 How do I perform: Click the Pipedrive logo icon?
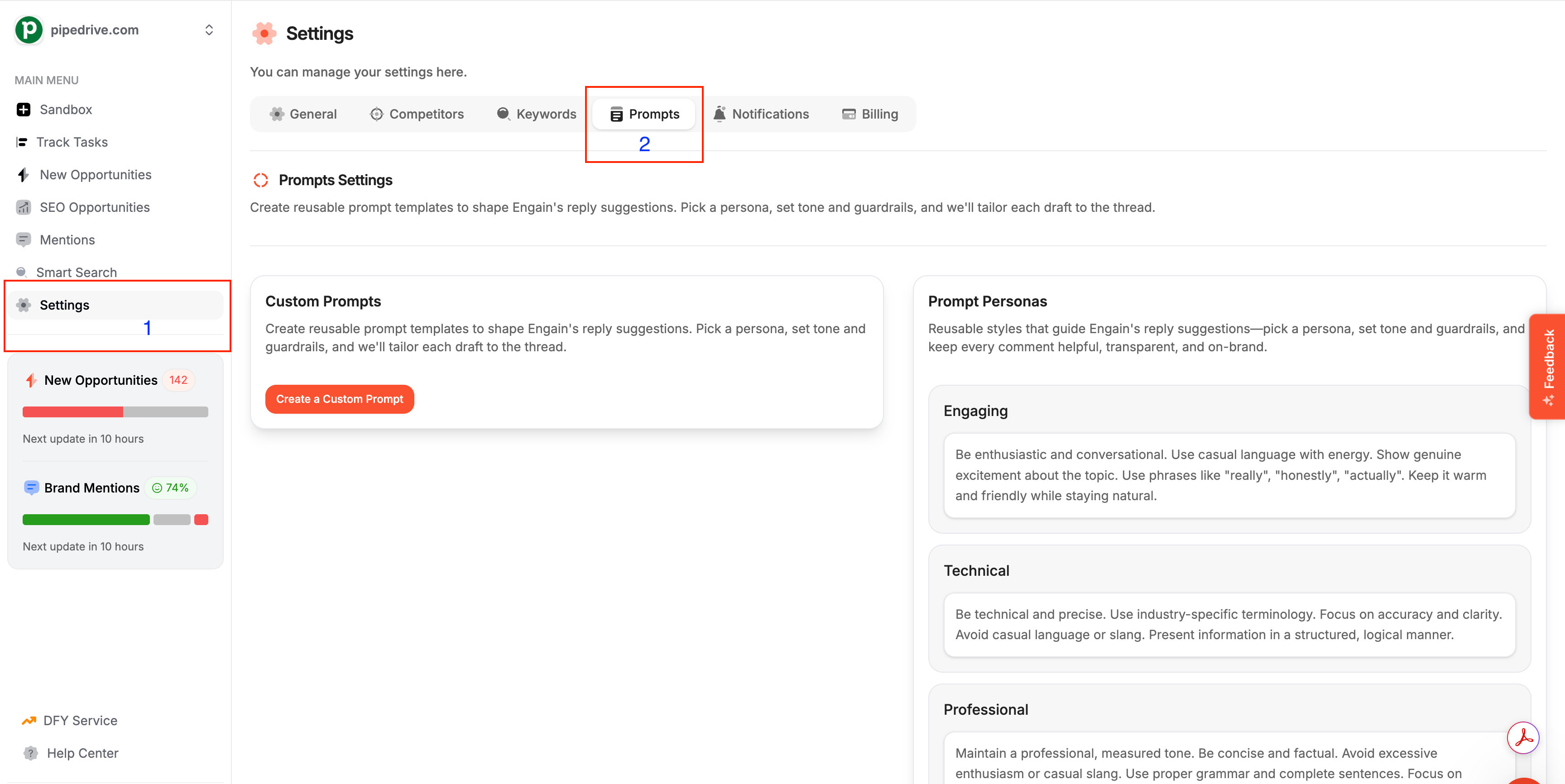coord(29,30)
